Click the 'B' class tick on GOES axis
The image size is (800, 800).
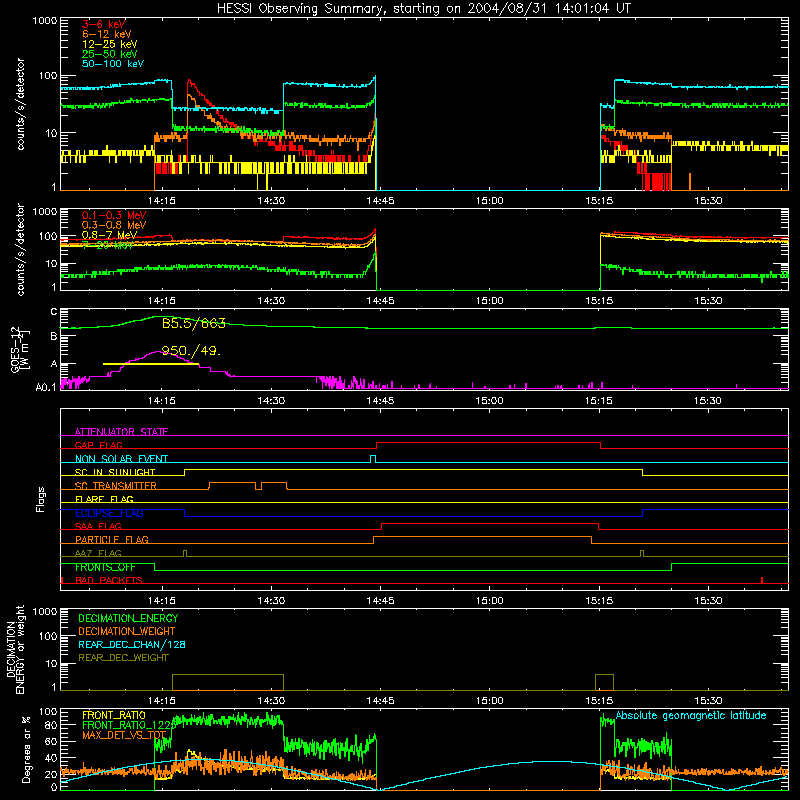[54, 336]
